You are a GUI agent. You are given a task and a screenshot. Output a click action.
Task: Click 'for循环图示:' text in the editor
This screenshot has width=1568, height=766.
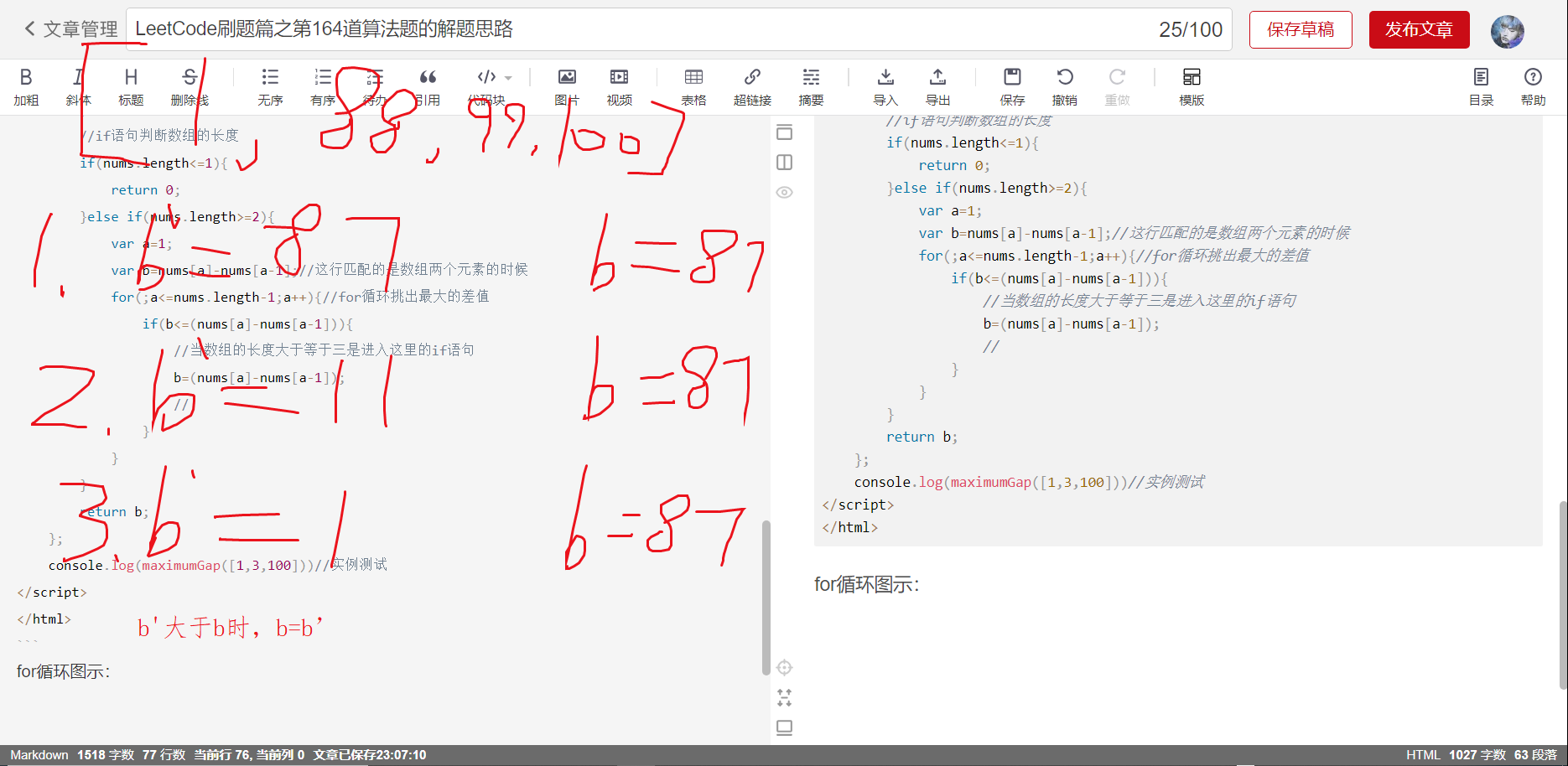point(63,671)
